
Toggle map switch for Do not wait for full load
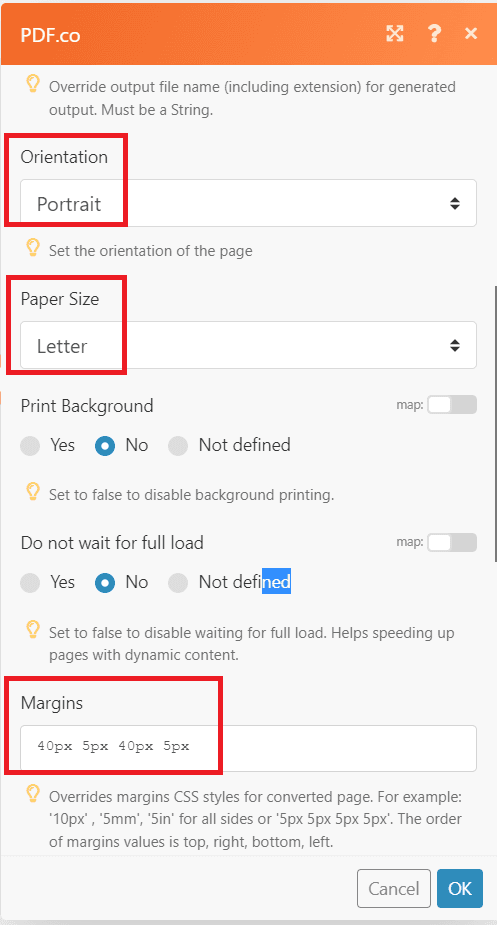click(452, 543)
